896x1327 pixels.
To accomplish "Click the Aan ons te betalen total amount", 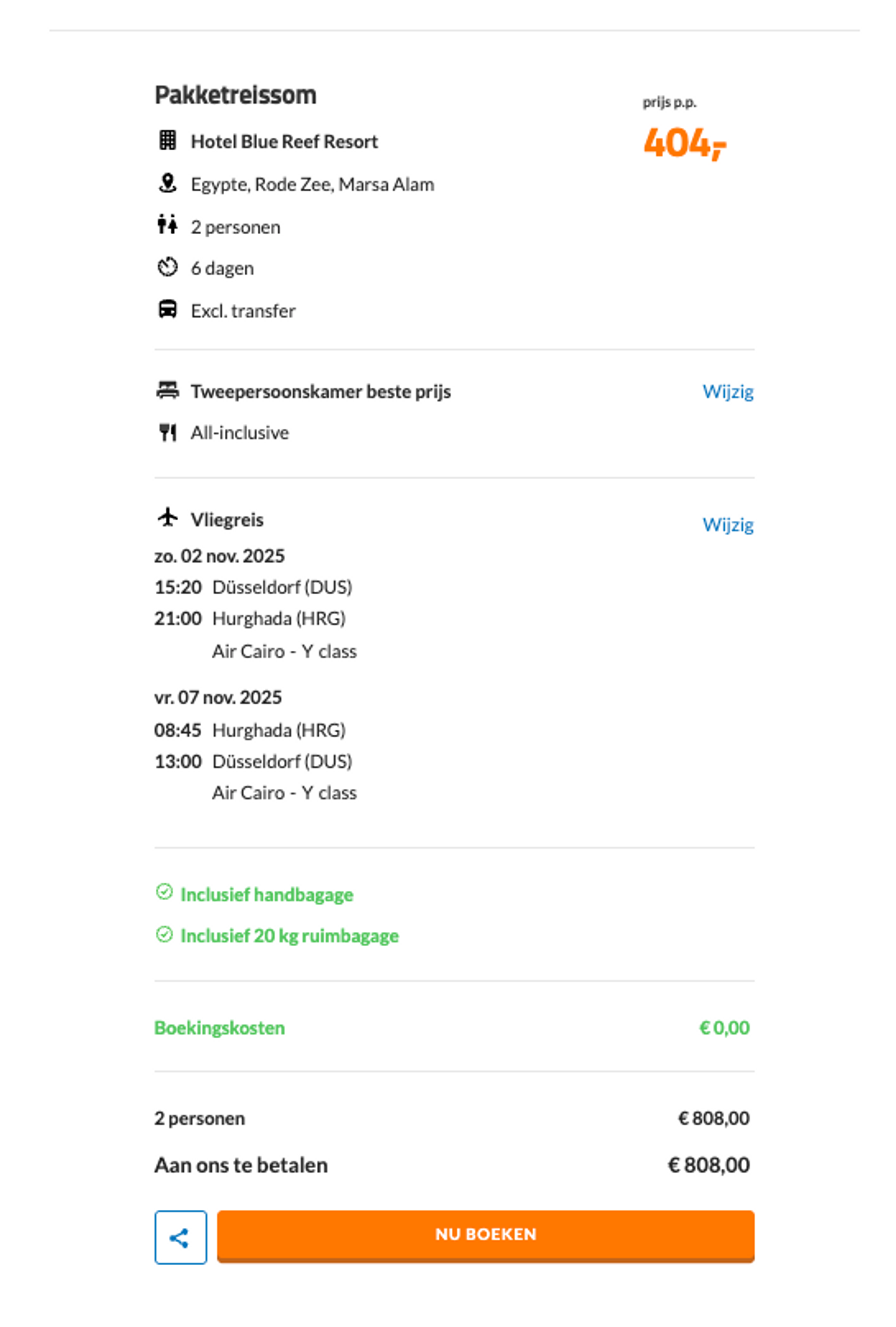I will [x=708, y=1165].
